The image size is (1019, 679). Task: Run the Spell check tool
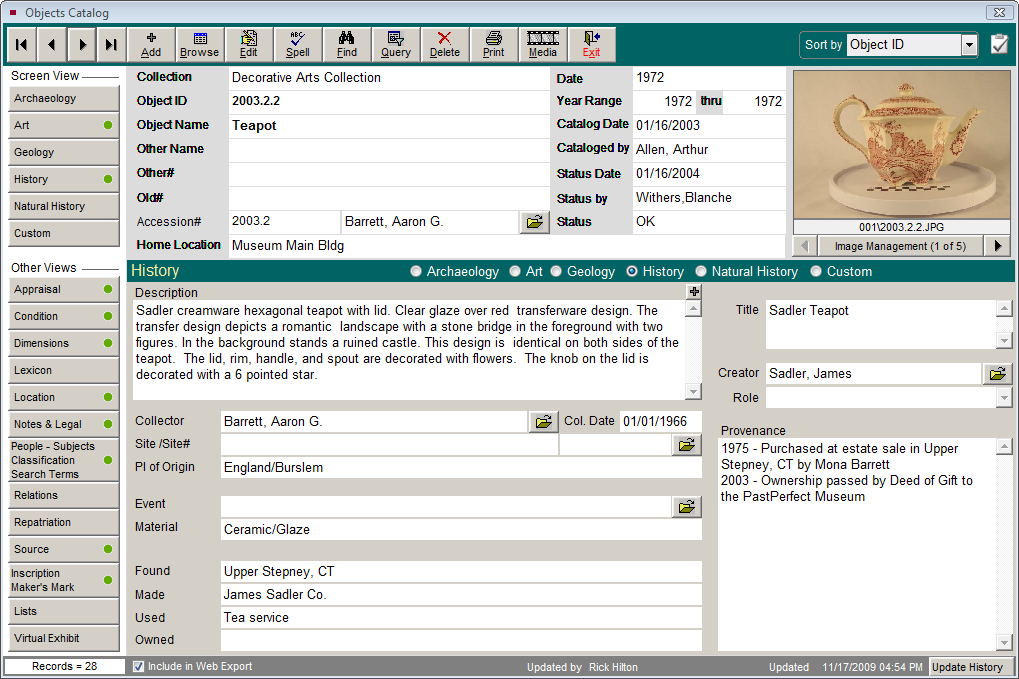pos(297,44)
